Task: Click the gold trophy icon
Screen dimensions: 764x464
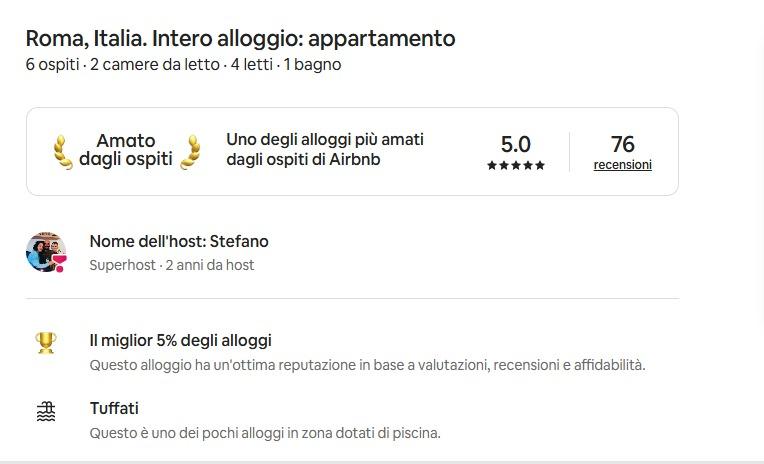Action: pyautogui.click(x=46, y=343)
